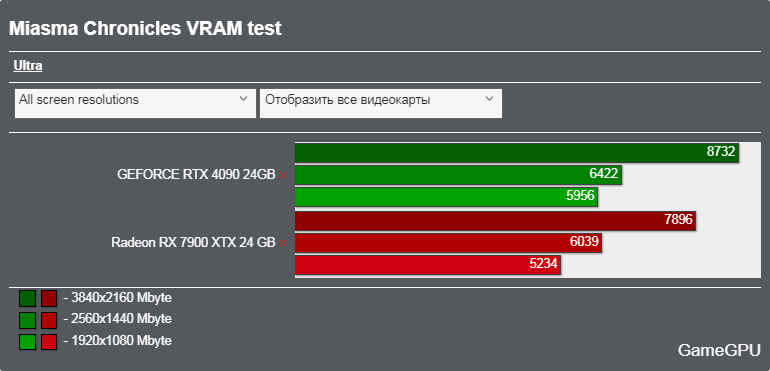Remove Radeon RX 7900 XTX with red X
Image resolution: width=770 pixels, height=371 pixels.
click(x=283, y=243)
